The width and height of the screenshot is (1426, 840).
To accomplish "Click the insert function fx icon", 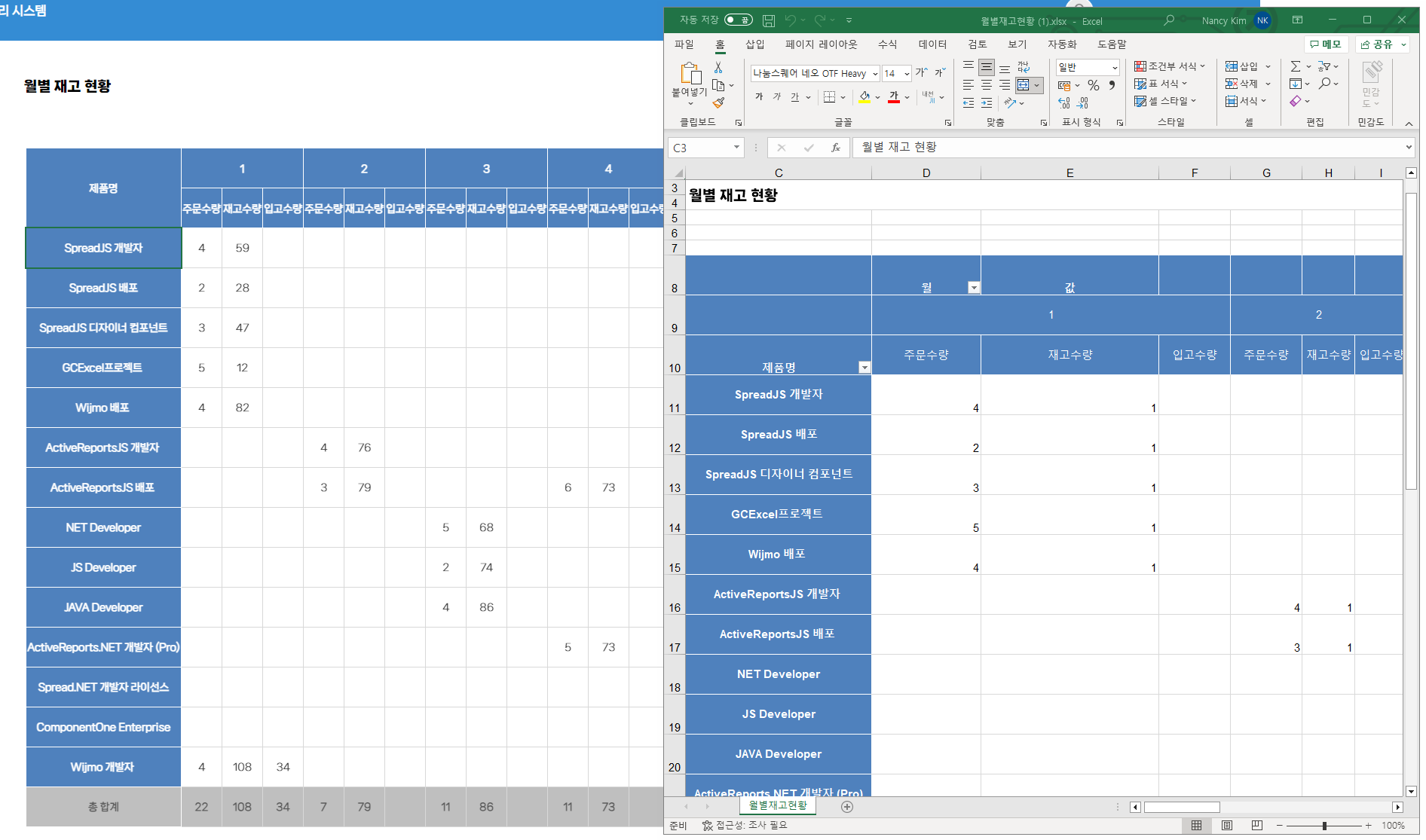I will click(x=835, y=148).
